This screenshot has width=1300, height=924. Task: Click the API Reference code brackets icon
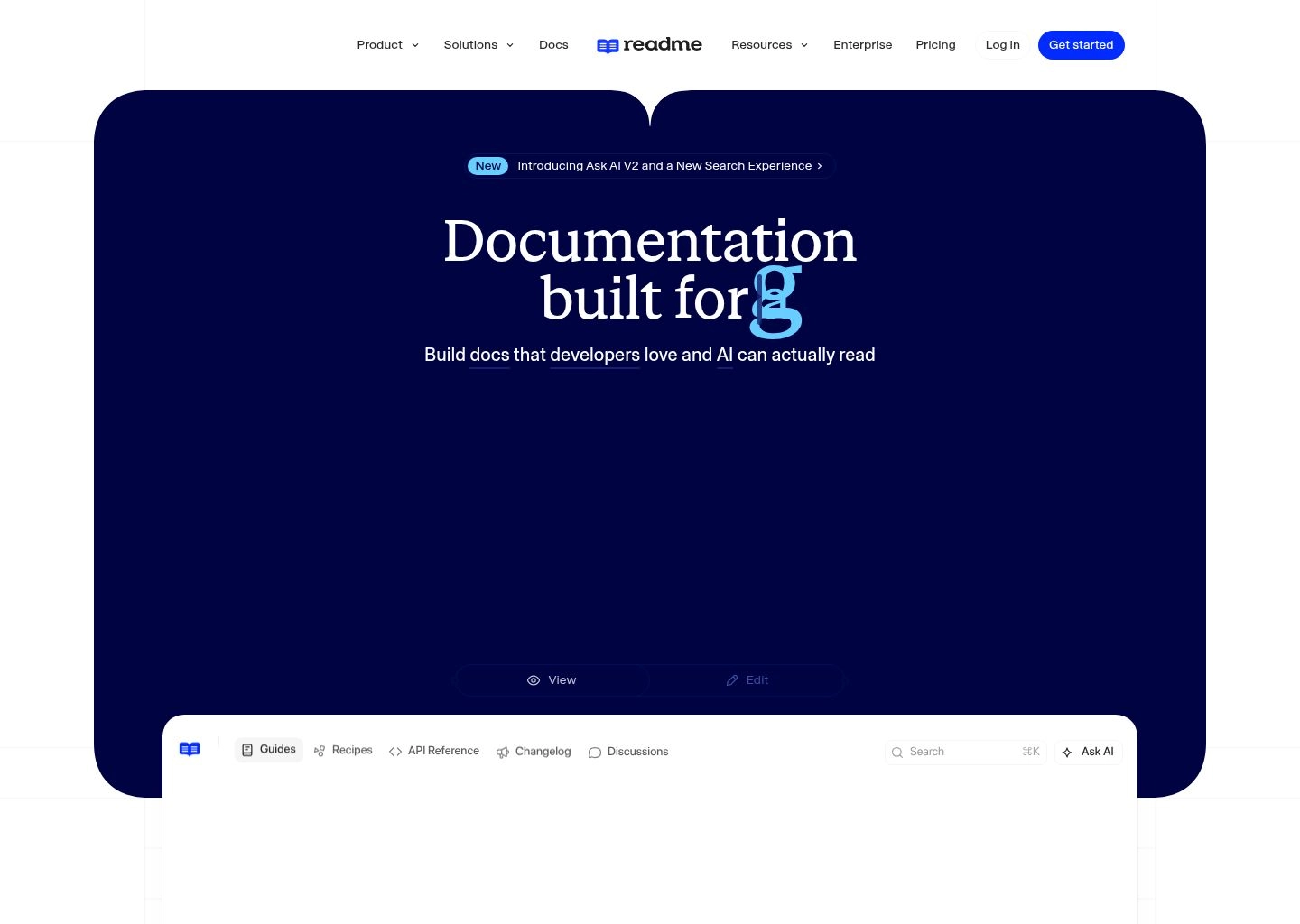(395, 752)
